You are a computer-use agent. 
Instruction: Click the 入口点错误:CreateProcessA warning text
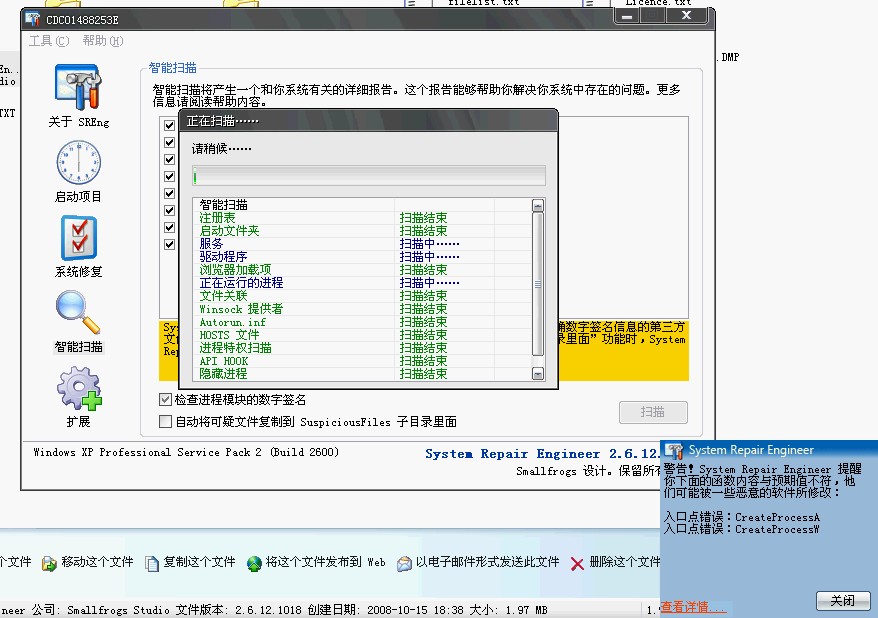pos(741,517)
